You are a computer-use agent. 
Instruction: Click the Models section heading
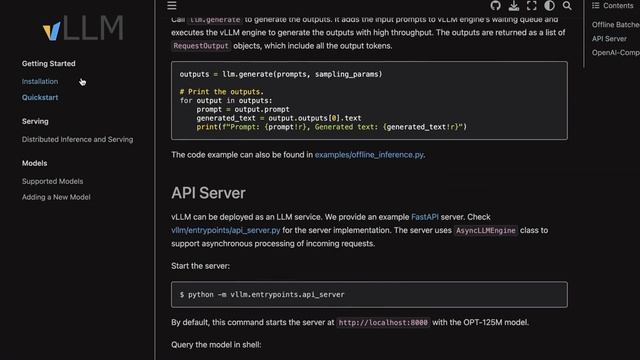tap(34, 163)
